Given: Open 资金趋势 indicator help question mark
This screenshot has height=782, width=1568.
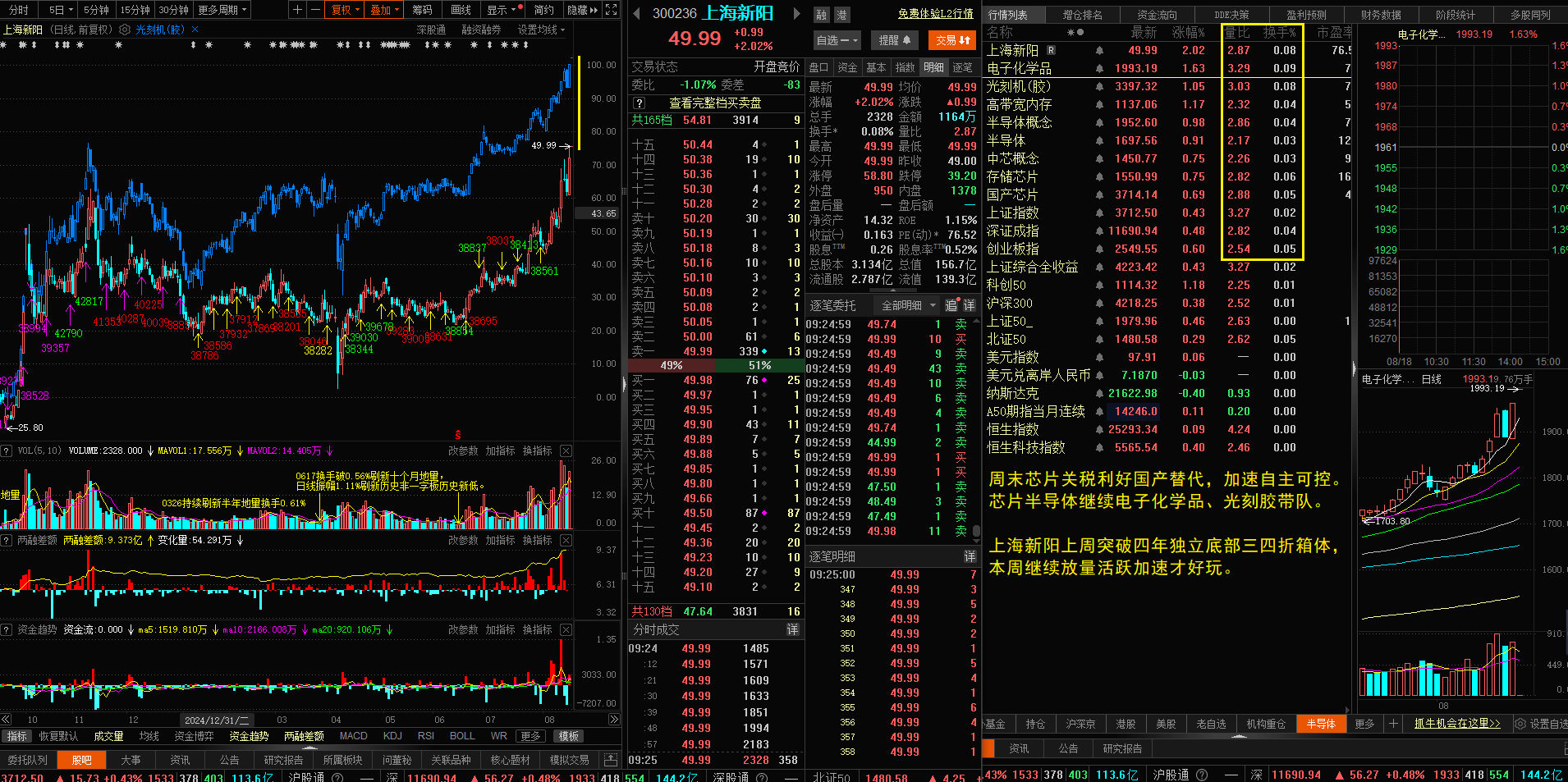Looking at the screenshot, I should click(x=7, y=630).
